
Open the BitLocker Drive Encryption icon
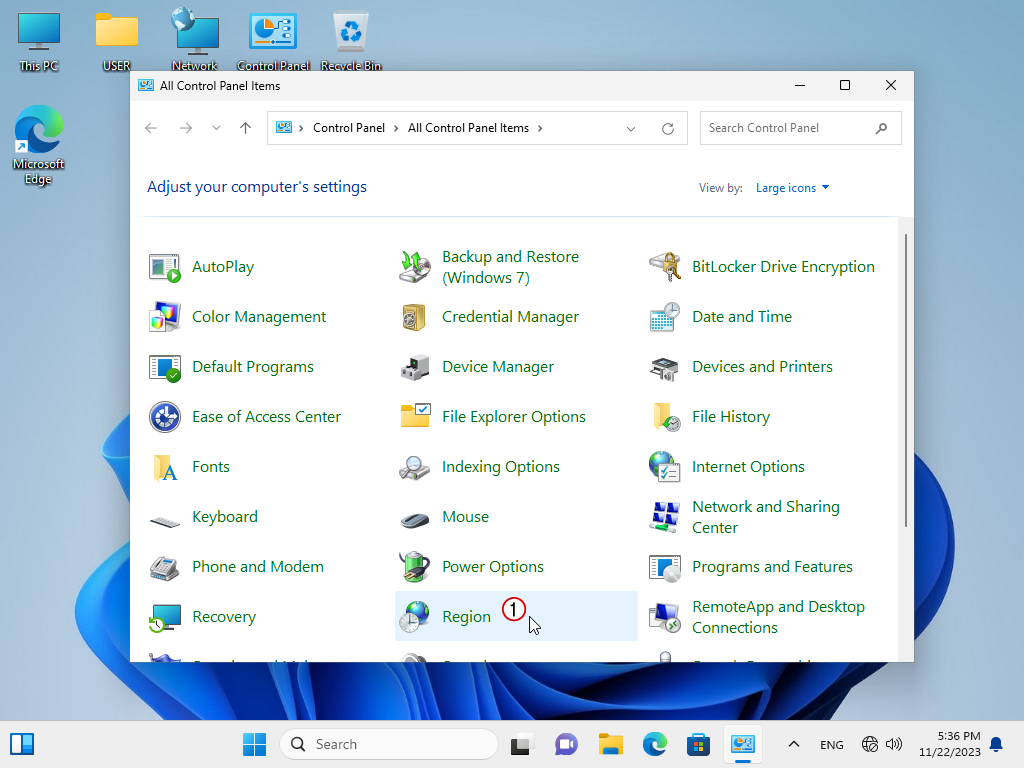tap(665, 267)
